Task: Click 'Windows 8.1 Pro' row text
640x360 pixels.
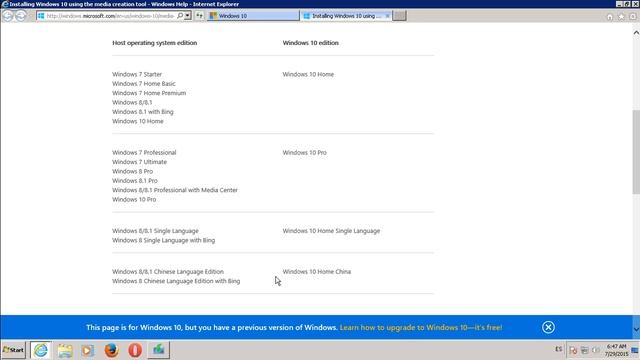Action: [135, 181]
